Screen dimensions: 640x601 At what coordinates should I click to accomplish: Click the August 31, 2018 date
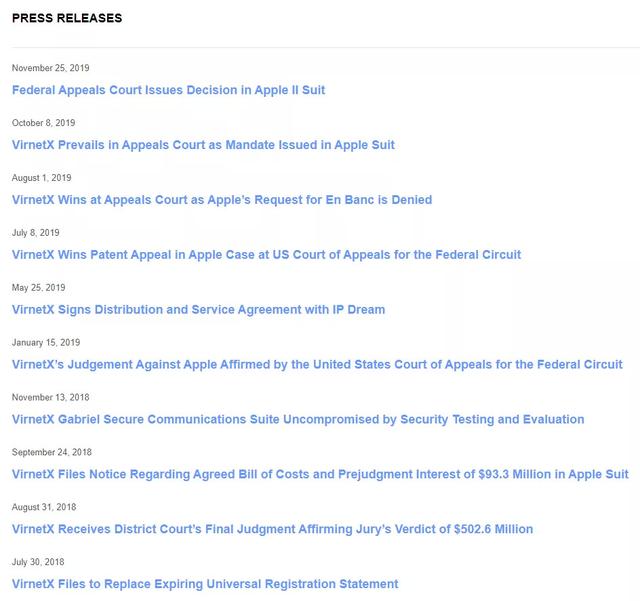pyautogui.click(x=43, y=507)
